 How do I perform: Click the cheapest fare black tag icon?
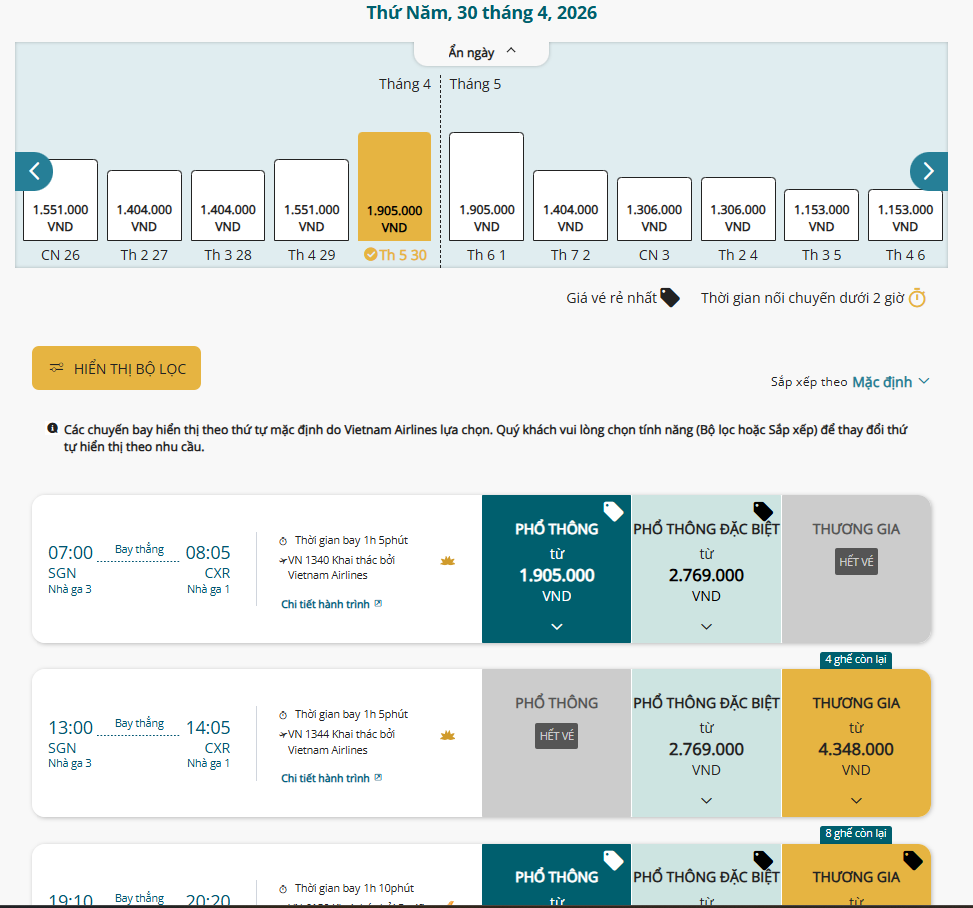coord(669,298)
